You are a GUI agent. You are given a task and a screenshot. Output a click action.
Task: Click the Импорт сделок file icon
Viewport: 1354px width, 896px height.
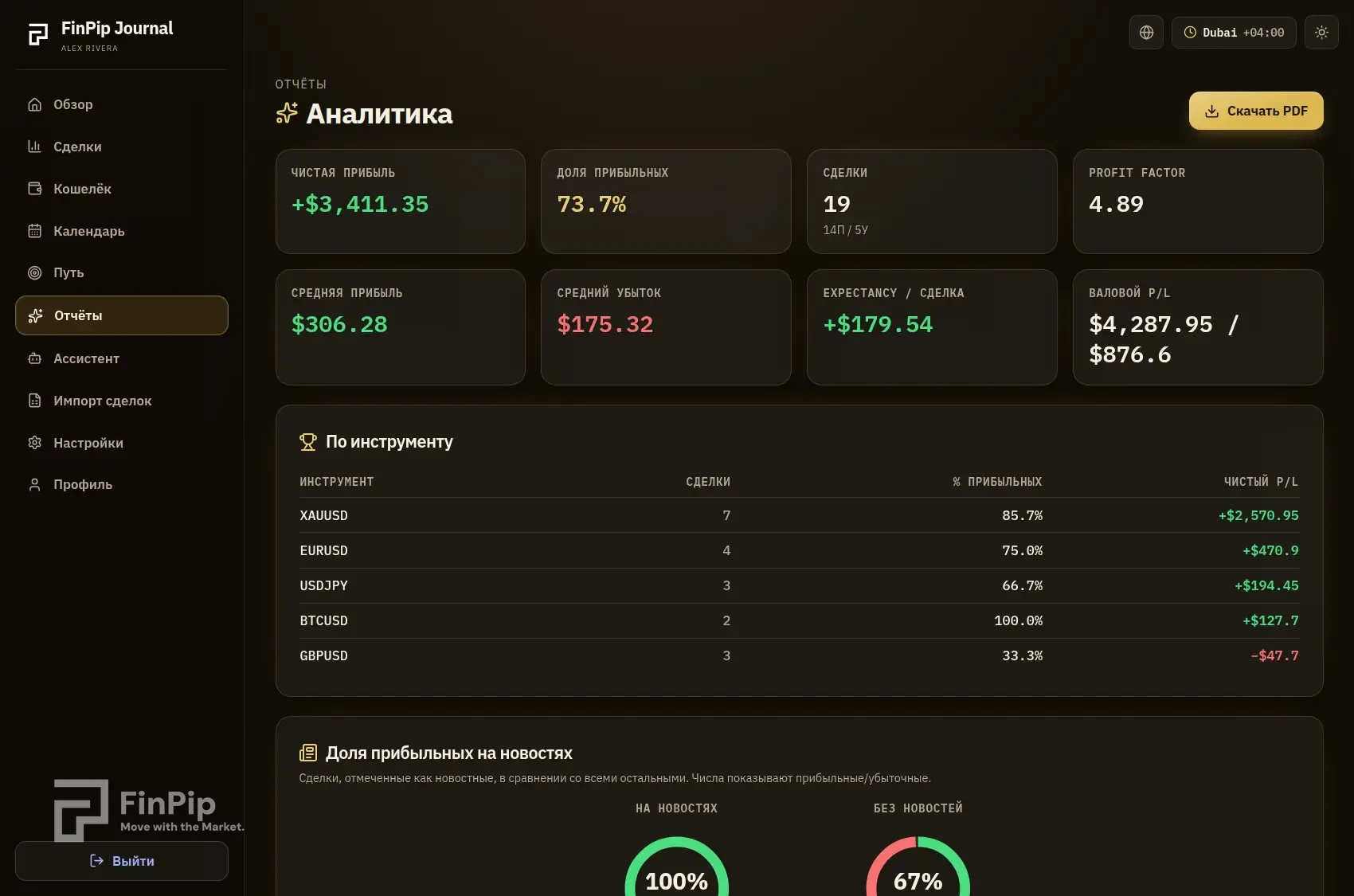click(34, 401)
